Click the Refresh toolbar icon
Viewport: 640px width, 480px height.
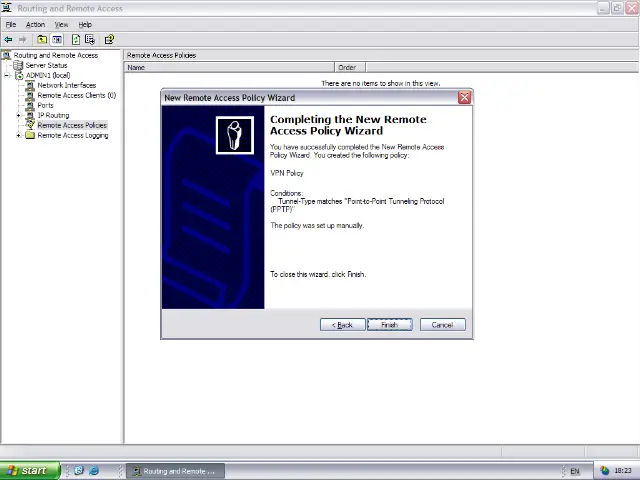(76, 40)
